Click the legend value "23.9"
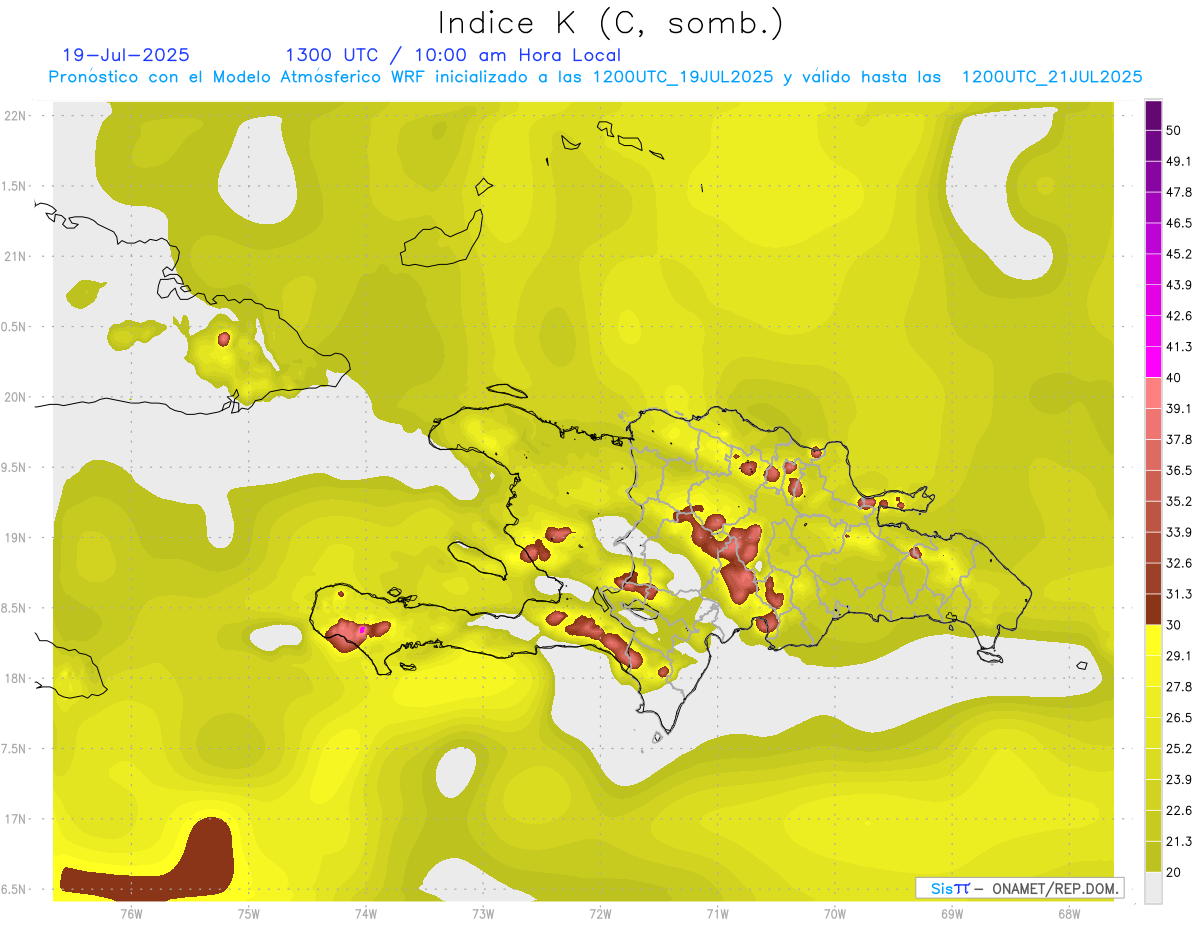Viewport: 1200px width, 927px height. pyautogui.click(x=1180, y=779)
